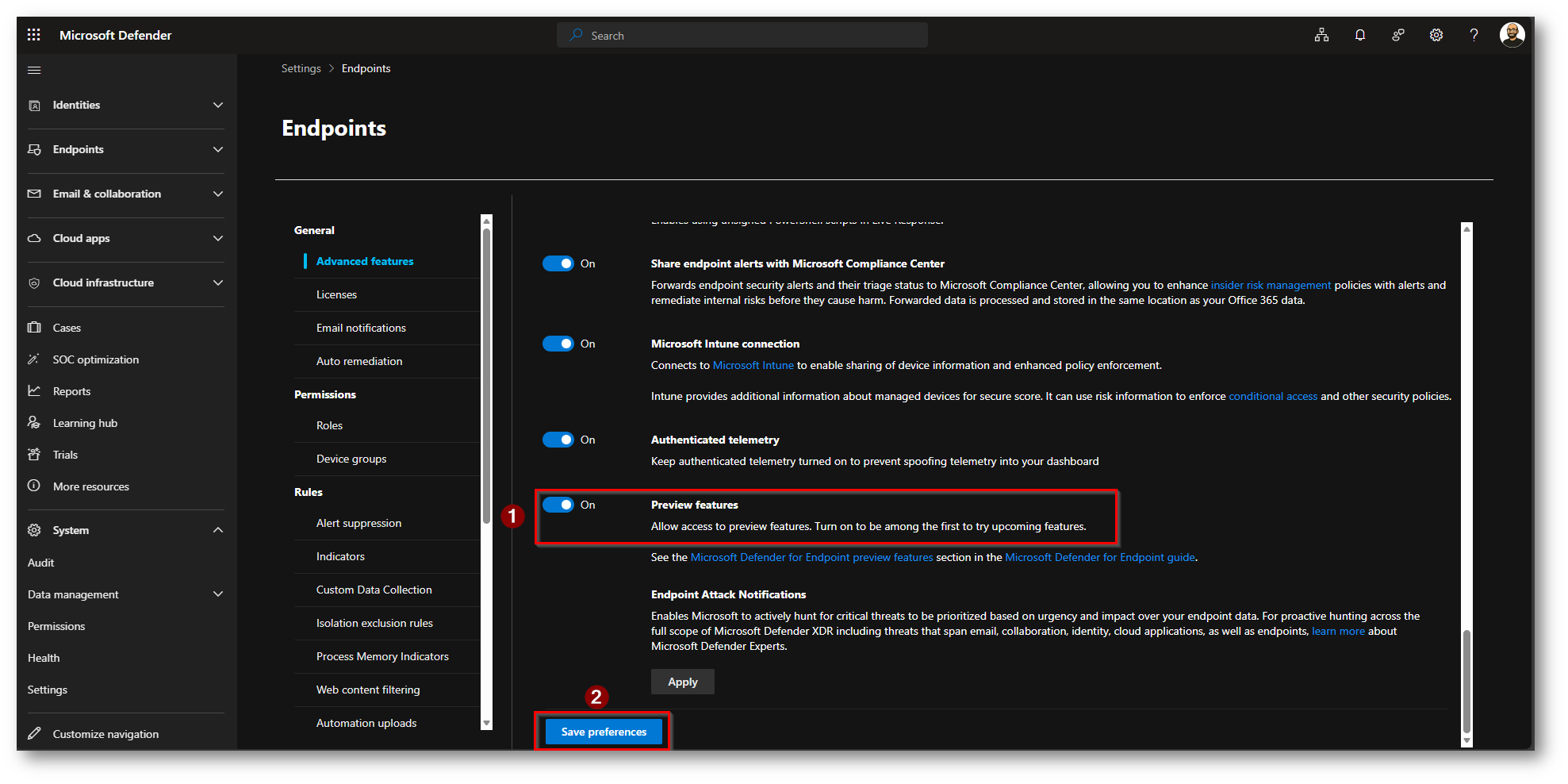Follow the Microsoft Intune link

tap(753, 365)
